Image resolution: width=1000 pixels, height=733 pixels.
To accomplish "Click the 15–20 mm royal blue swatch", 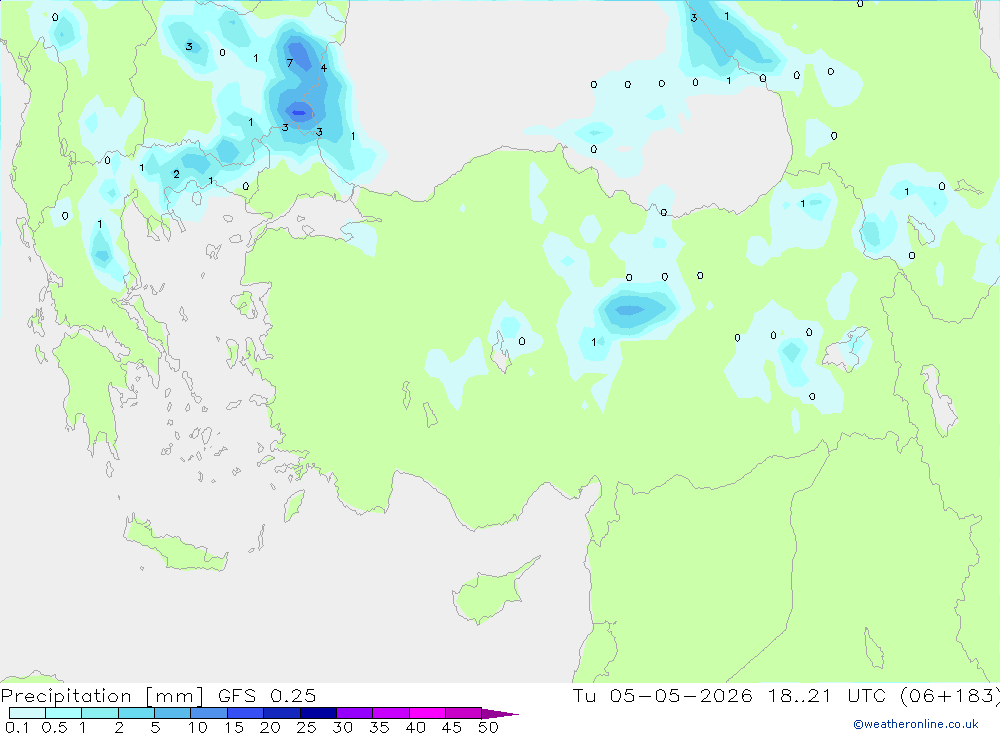I will [245, 713].
